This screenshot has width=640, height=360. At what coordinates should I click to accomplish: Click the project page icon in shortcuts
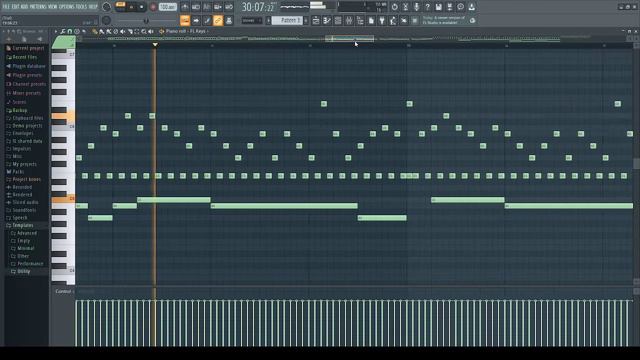coord(371,20)
